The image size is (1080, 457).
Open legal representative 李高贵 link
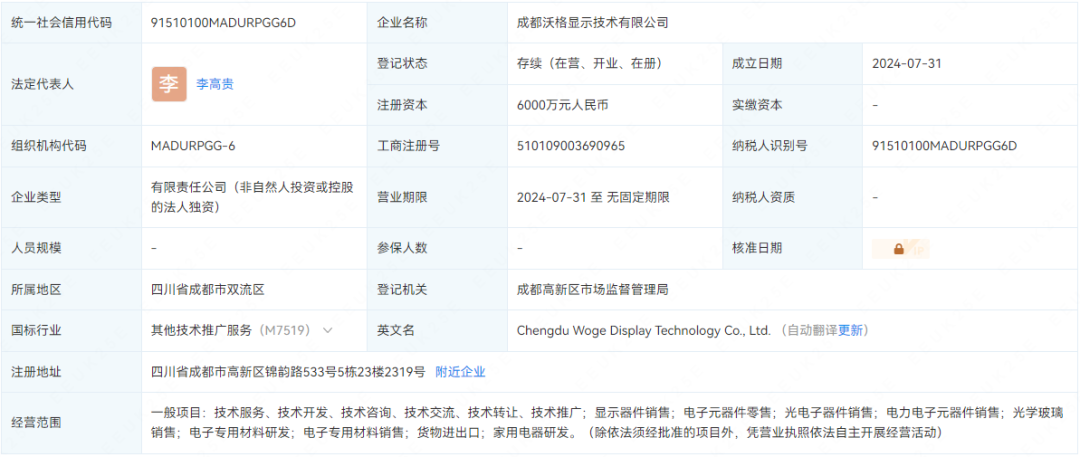[x=215, y=84]
